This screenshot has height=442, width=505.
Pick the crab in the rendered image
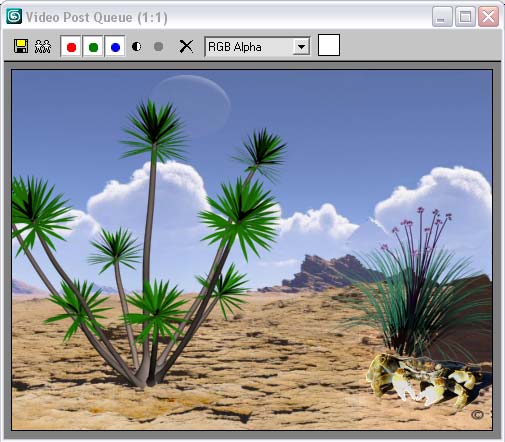[x=422, y=381]
